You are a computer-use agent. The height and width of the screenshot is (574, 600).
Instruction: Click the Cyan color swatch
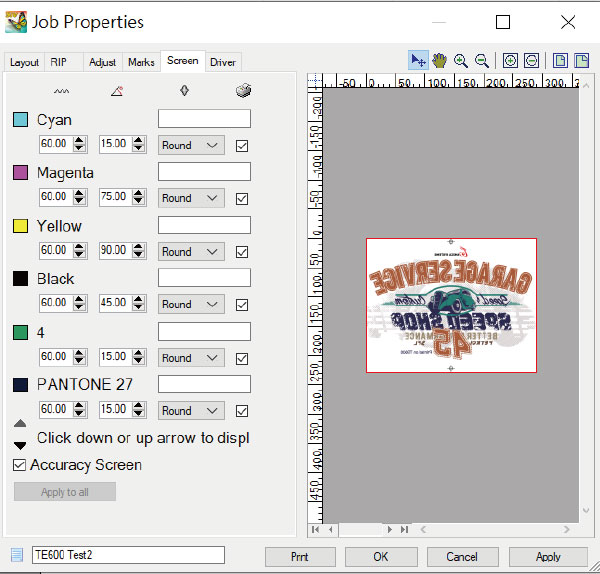(x=20, y=120)
